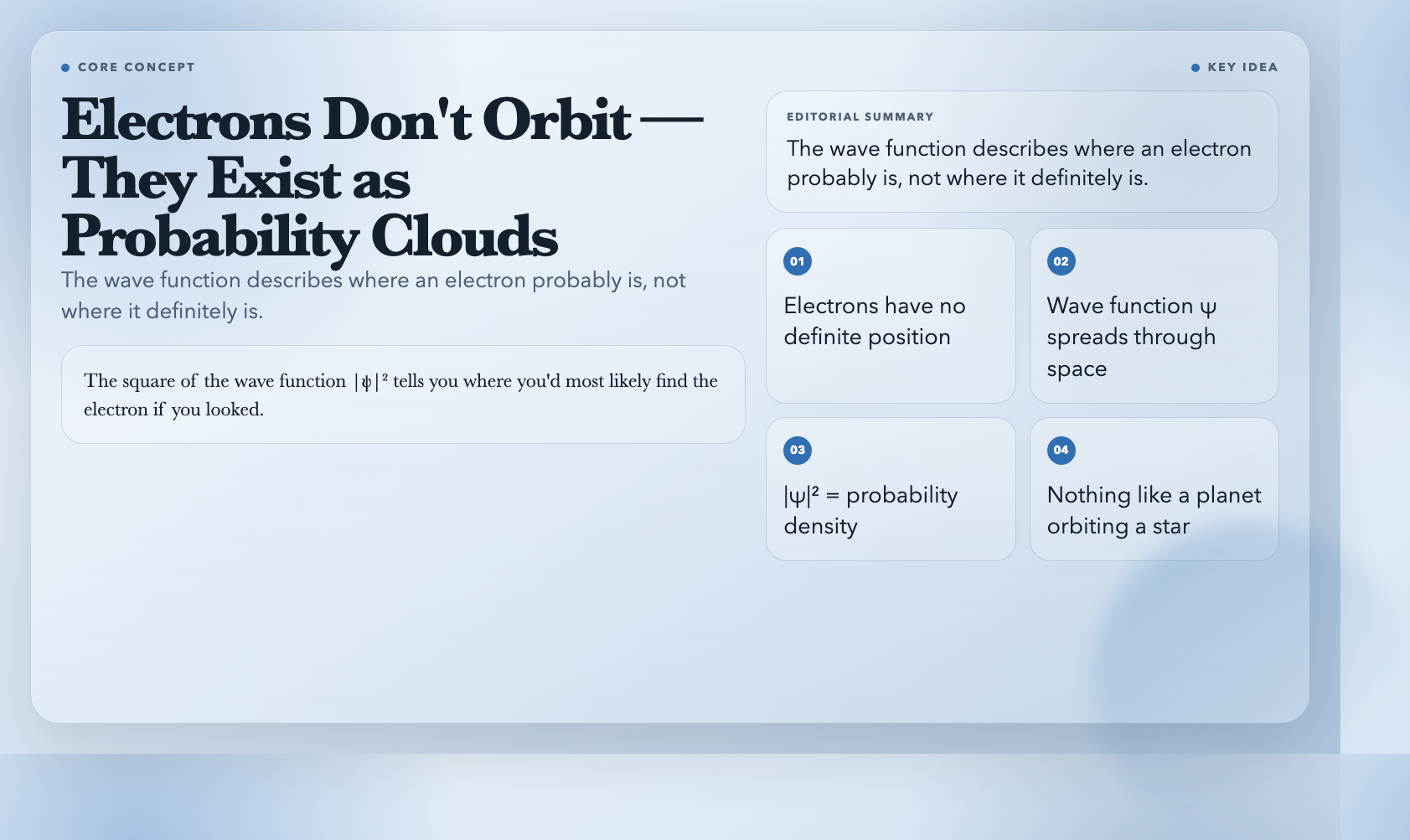Click the editorial summary sentence in the right card
Image resolution: width=1410 pixels, height=840 pixels.
tap(1019, 163)
